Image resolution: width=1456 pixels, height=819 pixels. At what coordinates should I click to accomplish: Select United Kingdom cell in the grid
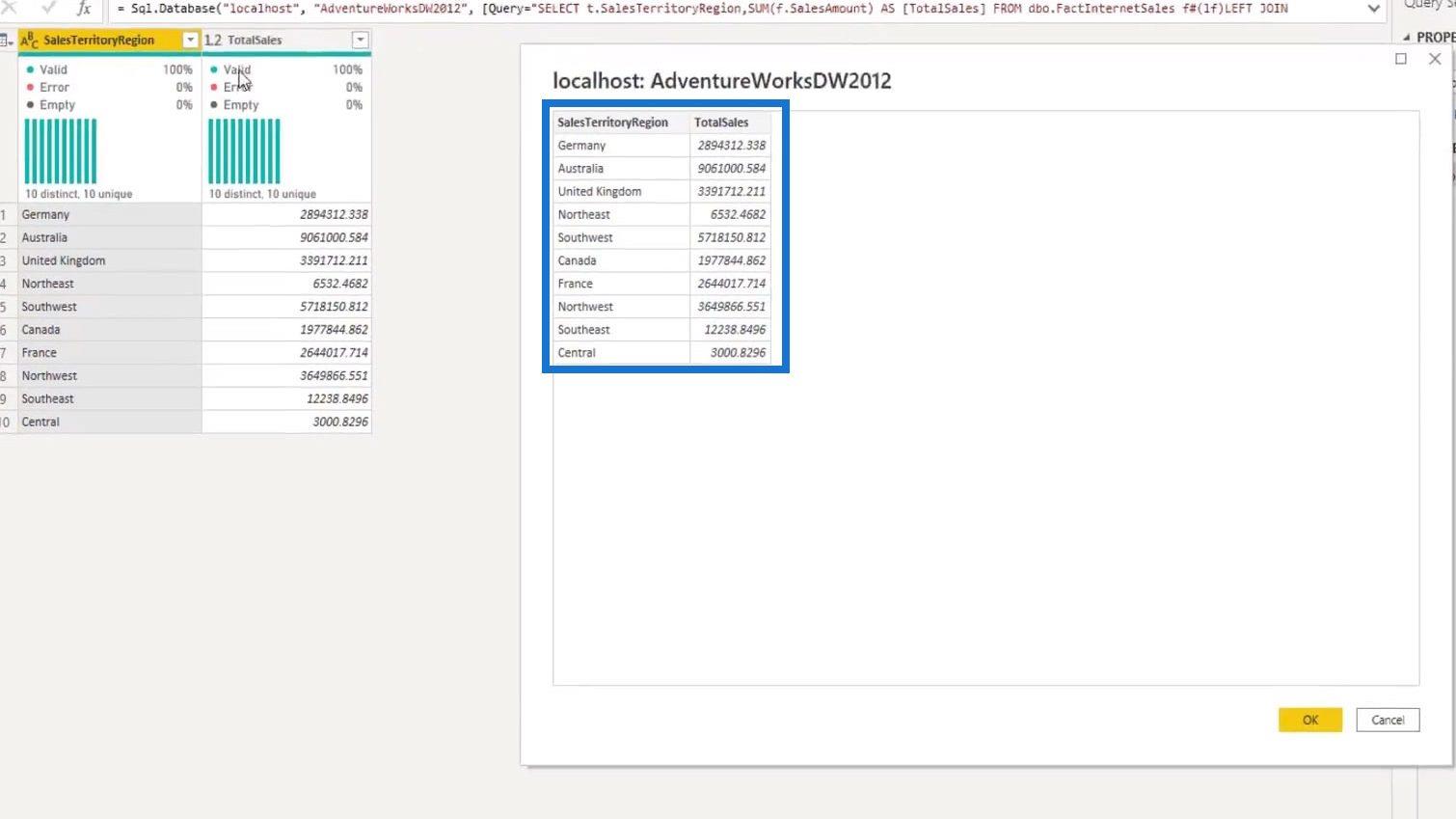(x=109, y=260)
